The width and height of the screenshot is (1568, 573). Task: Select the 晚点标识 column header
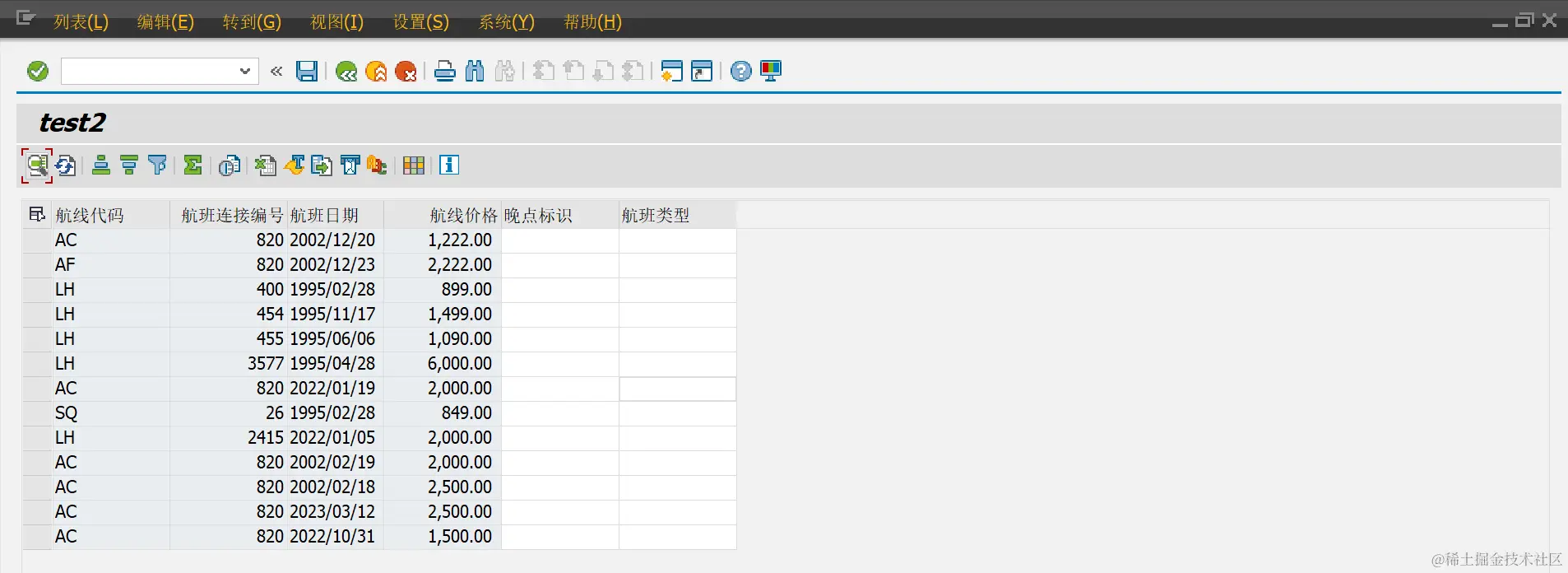click(x=560, y=215)
